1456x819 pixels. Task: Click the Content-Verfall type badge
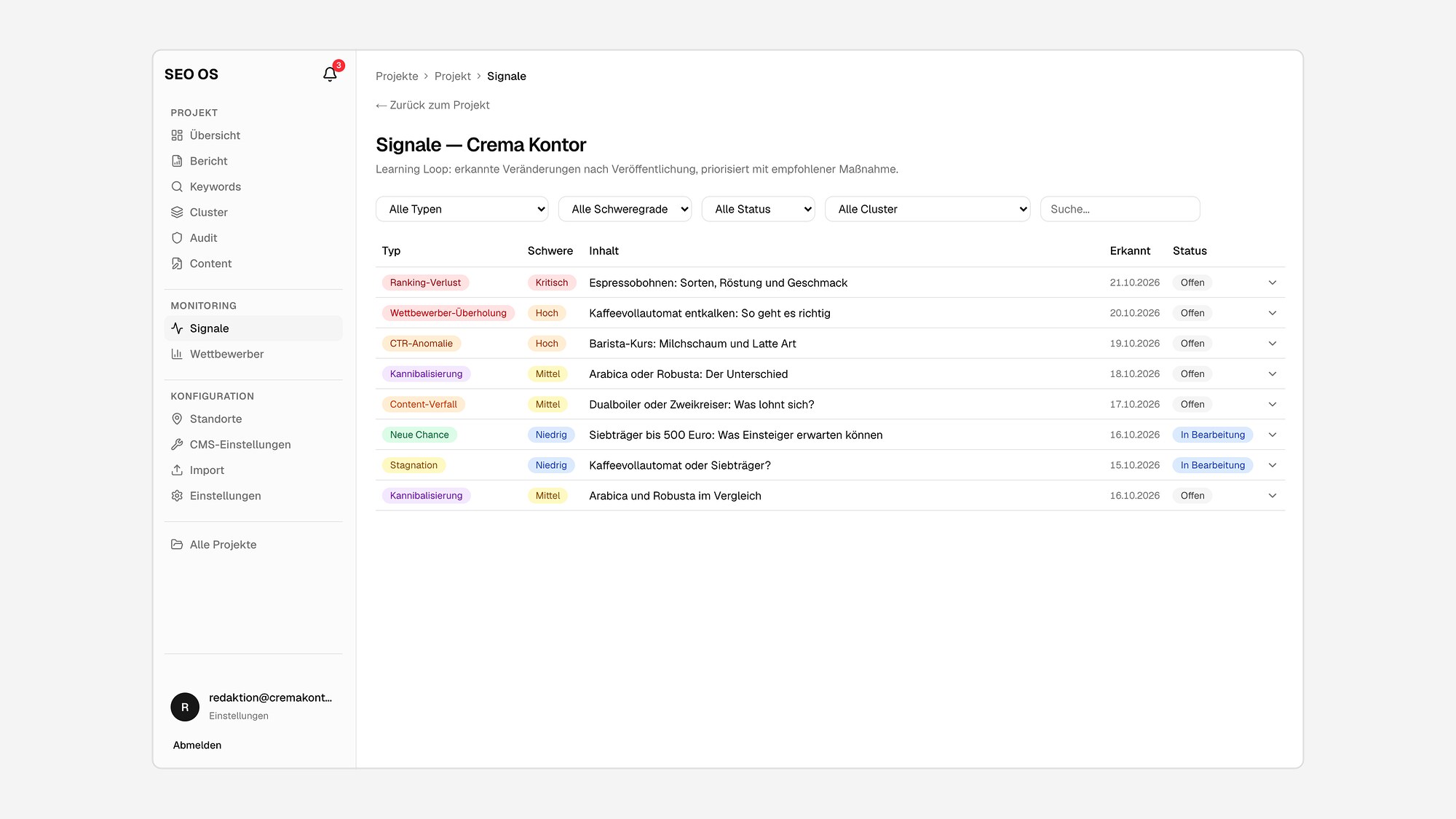(424, 404)
